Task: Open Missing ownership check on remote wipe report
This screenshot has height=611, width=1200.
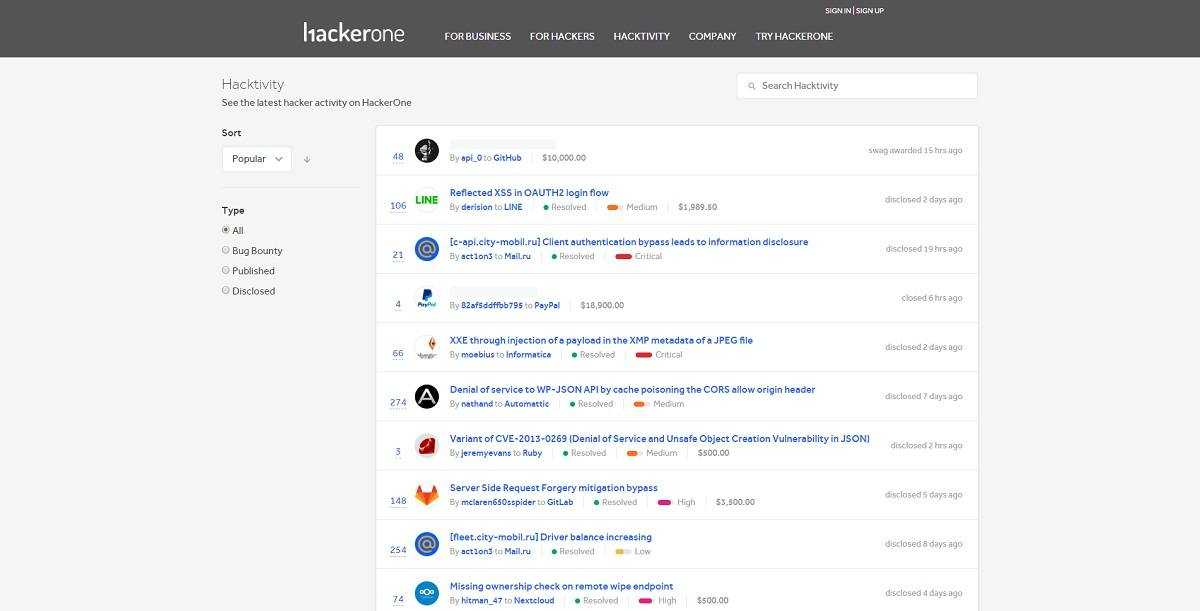Action: (561, 586)
